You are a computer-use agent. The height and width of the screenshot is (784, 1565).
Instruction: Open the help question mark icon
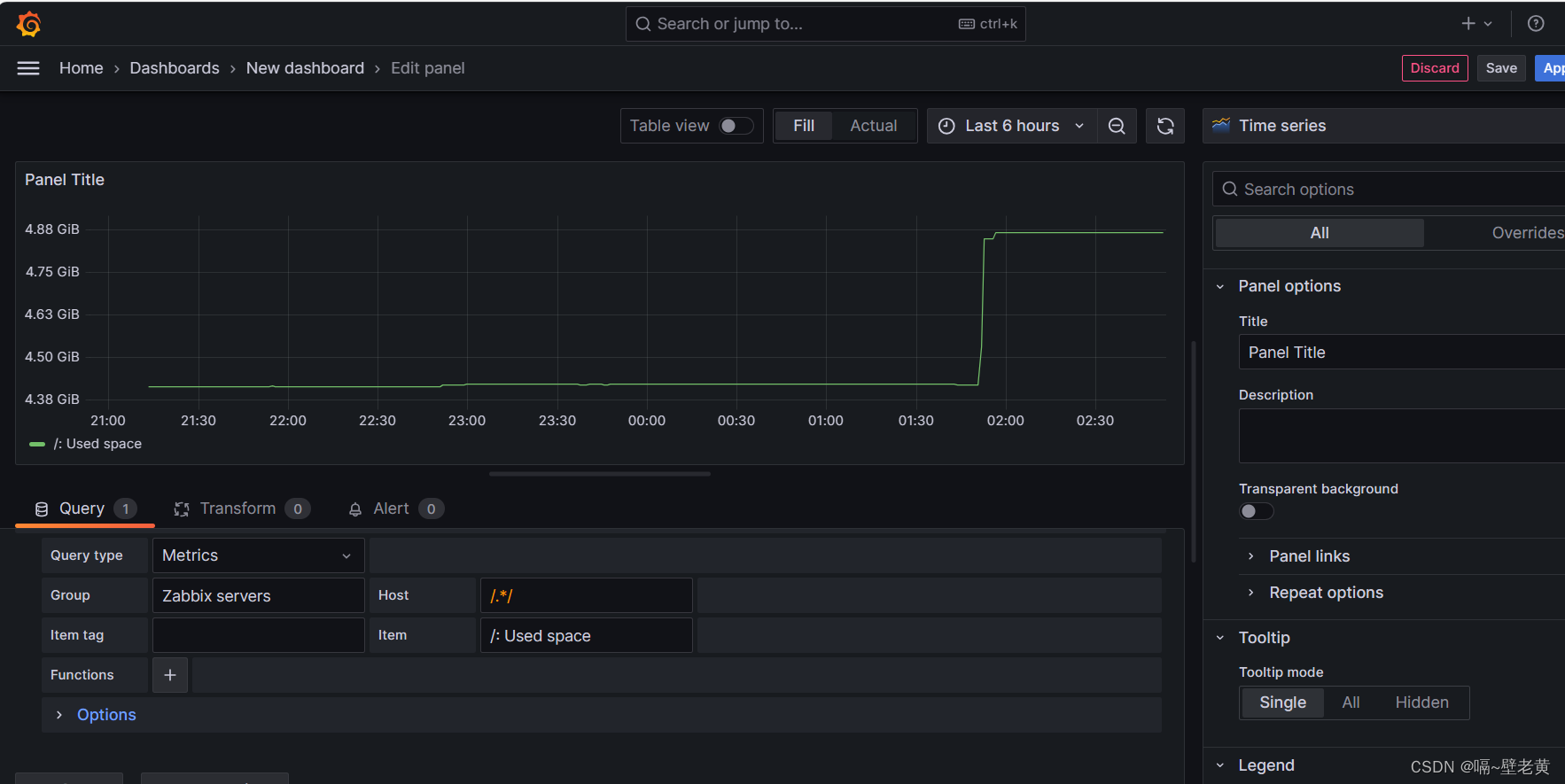1536,24
